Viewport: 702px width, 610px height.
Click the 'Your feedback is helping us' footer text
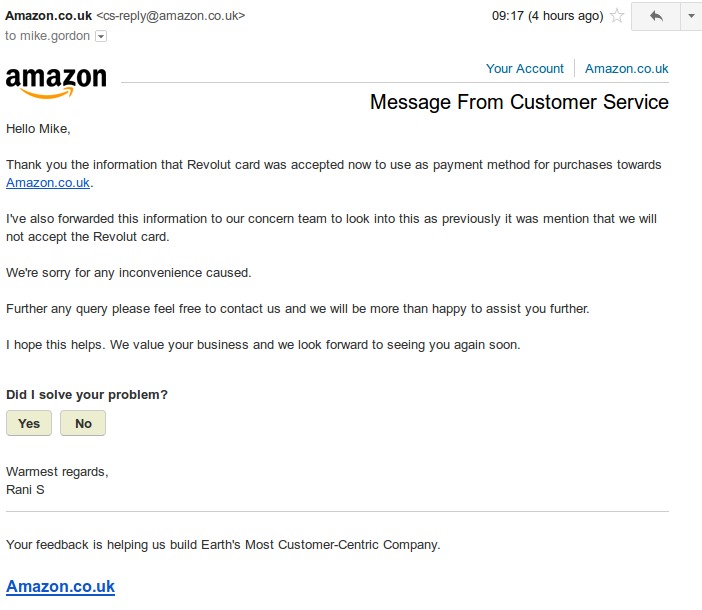point(223,545)
